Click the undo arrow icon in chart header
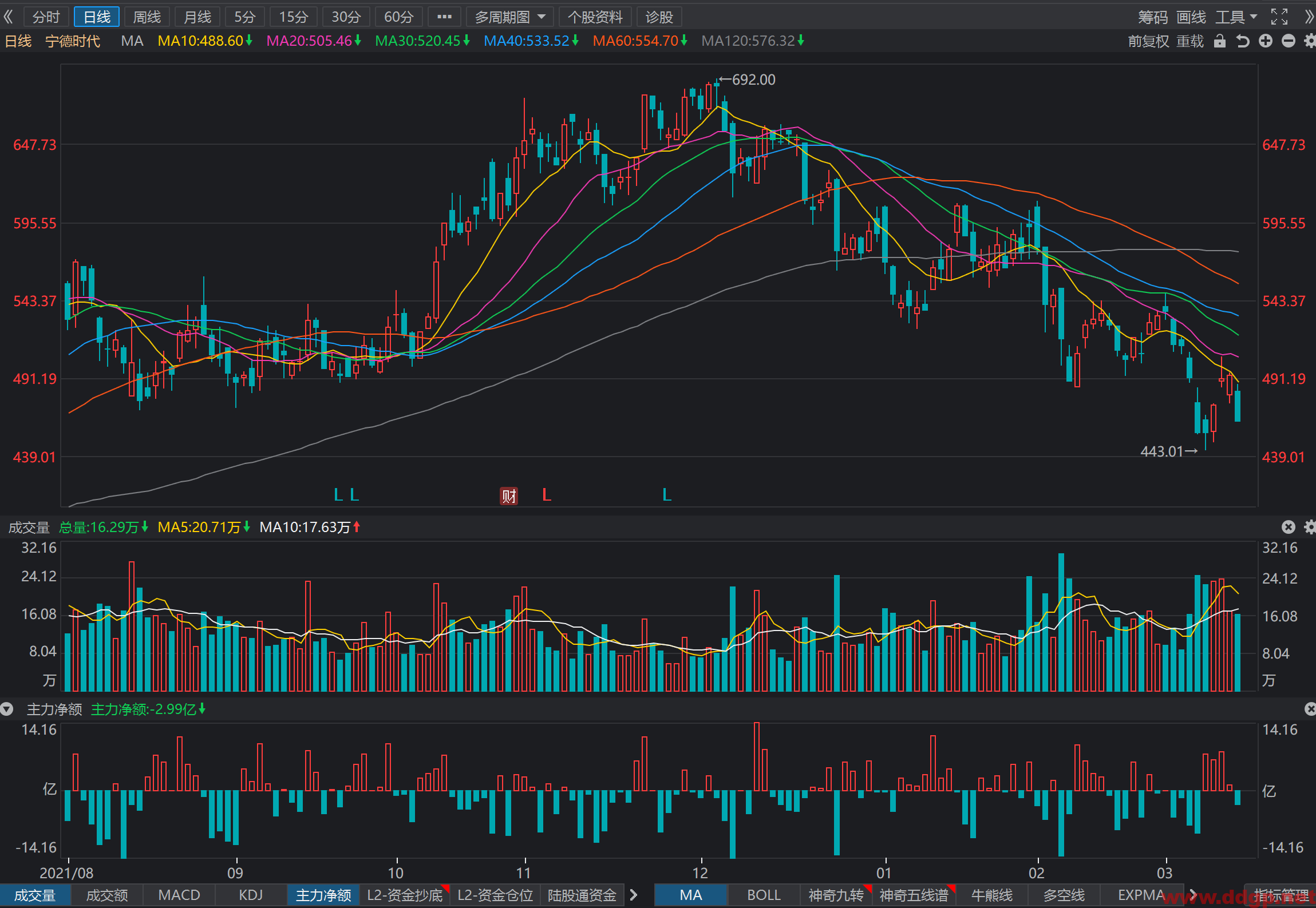The image size is (1316, 908). pos(1243,41)
